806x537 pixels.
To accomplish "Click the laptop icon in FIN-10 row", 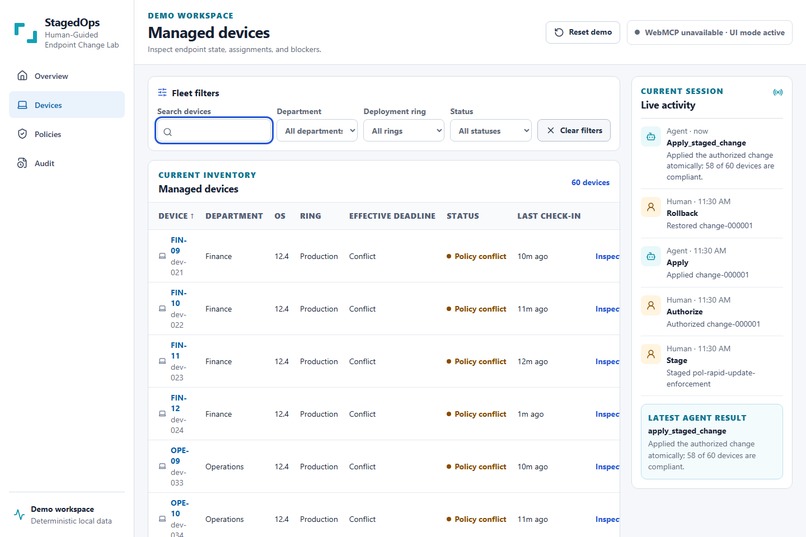I will pyautogui.click(x=162, y=309).
